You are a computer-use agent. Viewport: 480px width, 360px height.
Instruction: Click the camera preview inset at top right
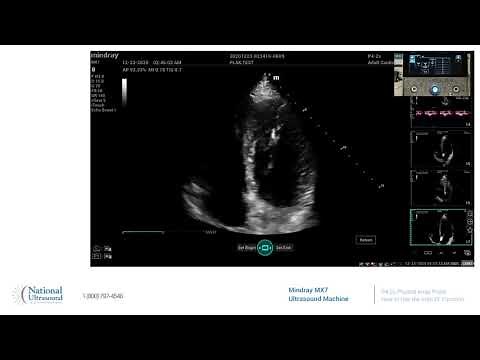click(x=432, y=74)
